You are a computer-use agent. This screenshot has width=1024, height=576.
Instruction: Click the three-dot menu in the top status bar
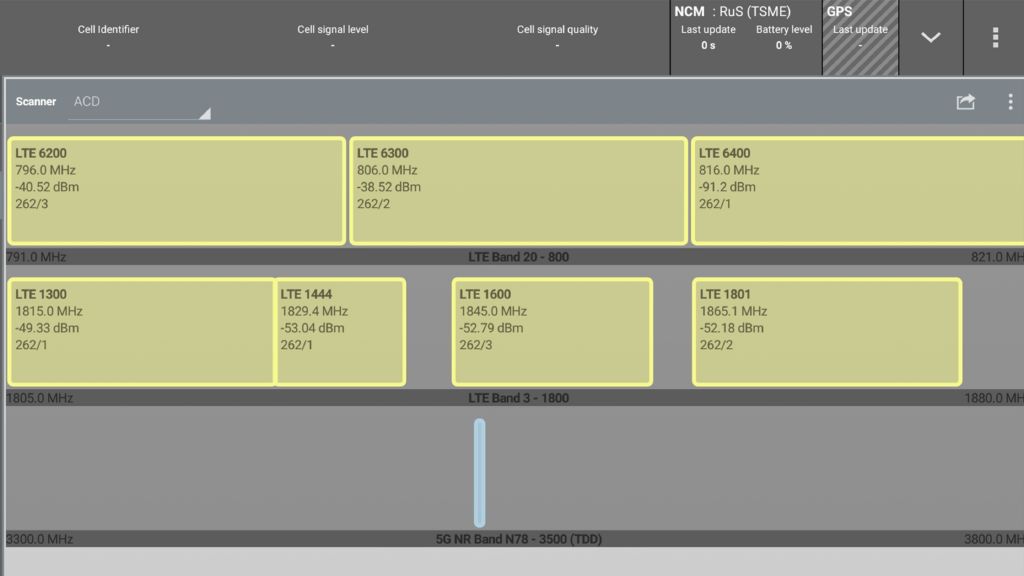pyautogui.click(x=995, y=37)
